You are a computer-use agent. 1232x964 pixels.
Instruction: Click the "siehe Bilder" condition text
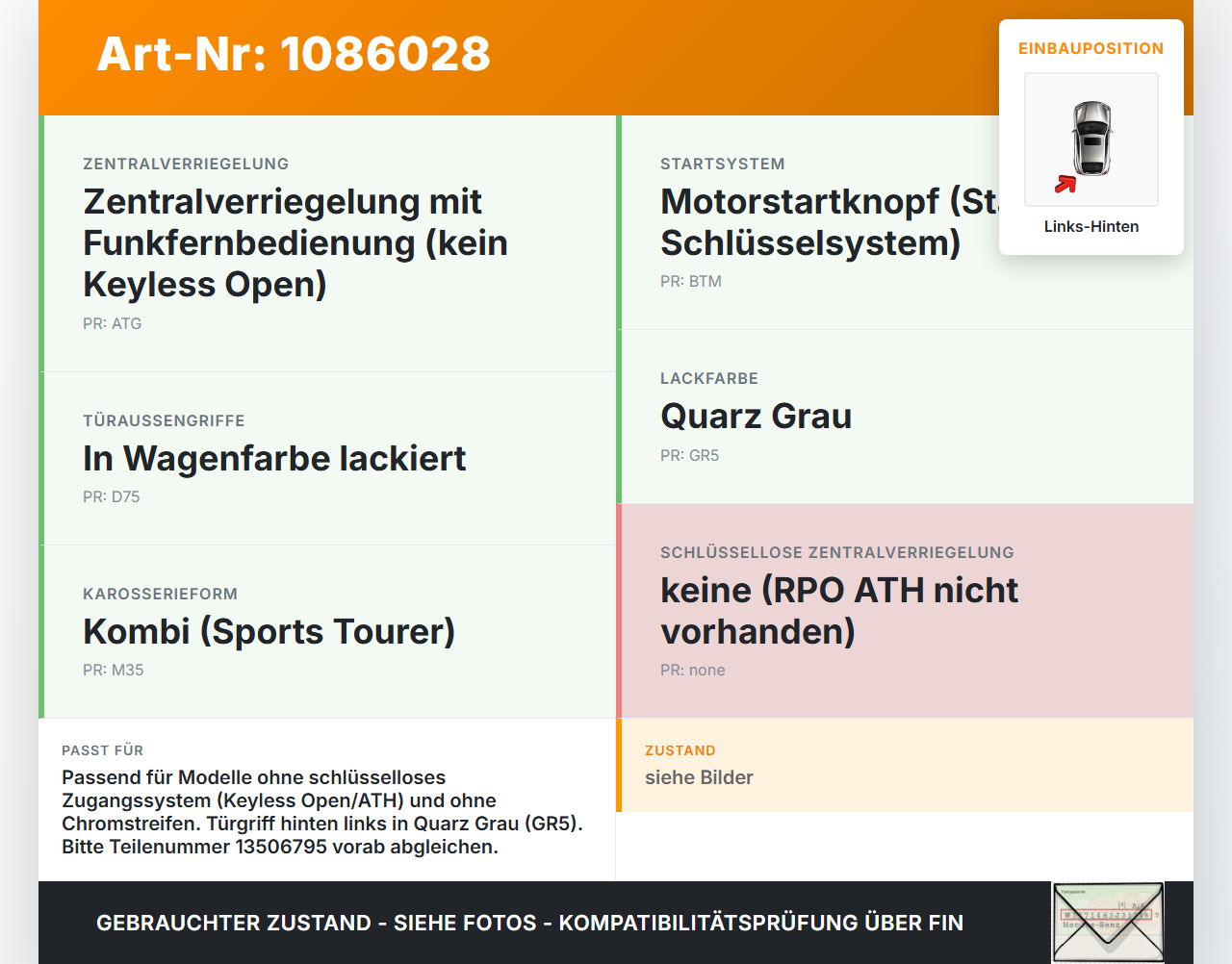699,777
